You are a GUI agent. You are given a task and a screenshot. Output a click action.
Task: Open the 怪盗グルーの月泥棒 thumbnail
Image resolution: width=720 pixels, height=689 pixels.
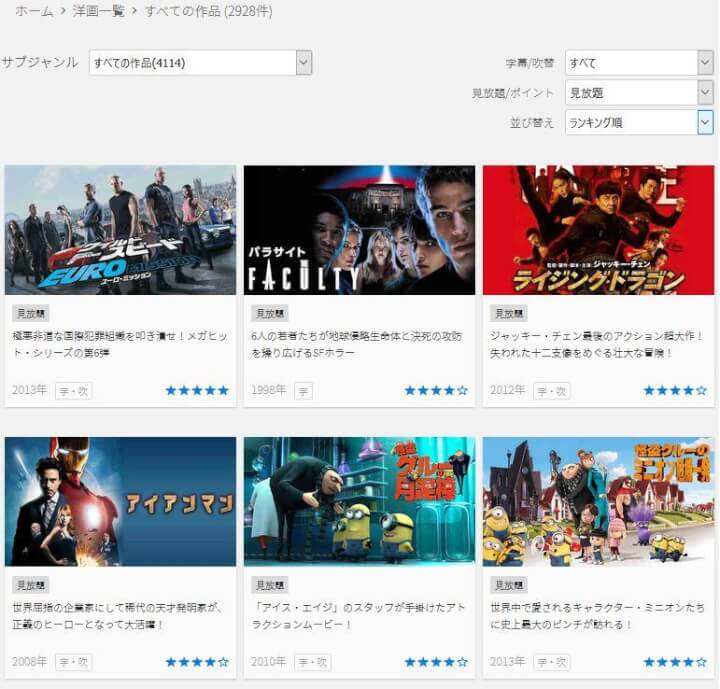pos(360,502)
